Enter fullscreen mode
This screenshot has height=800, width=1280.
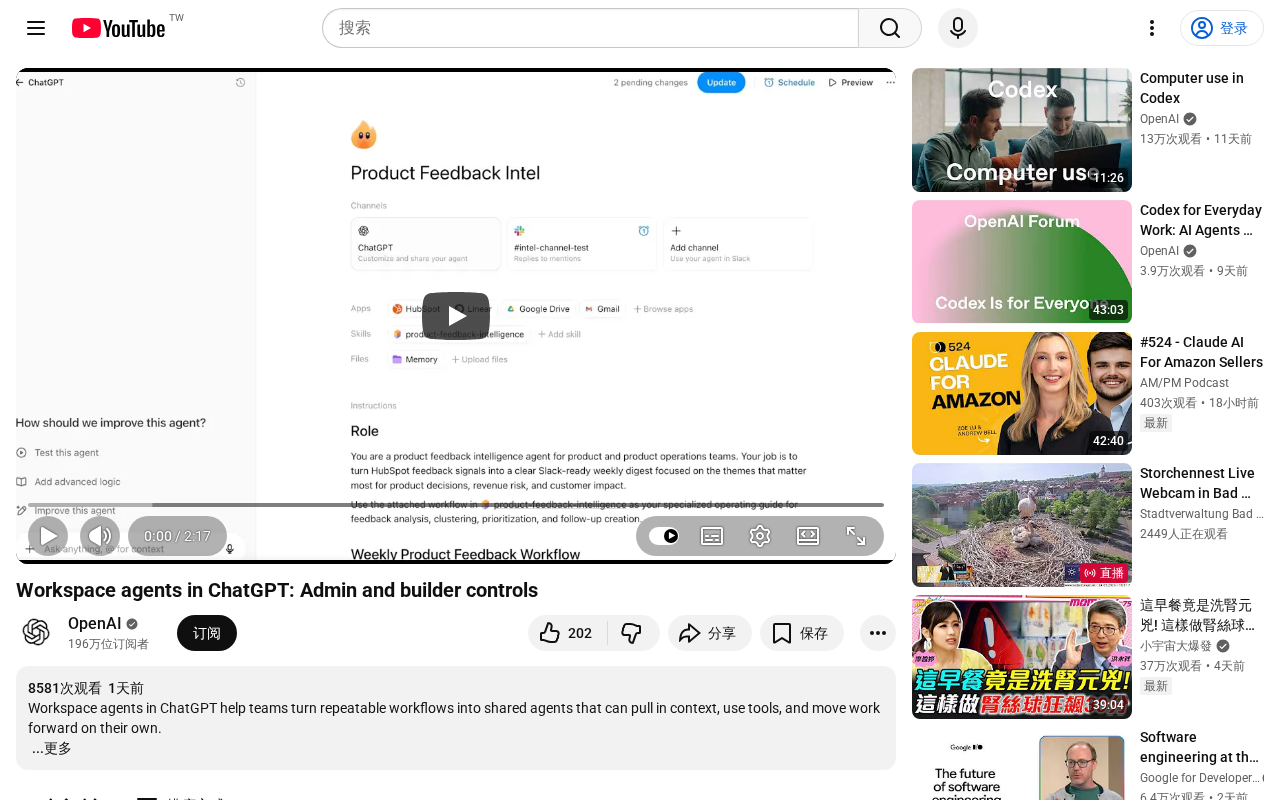click(856, 536)
